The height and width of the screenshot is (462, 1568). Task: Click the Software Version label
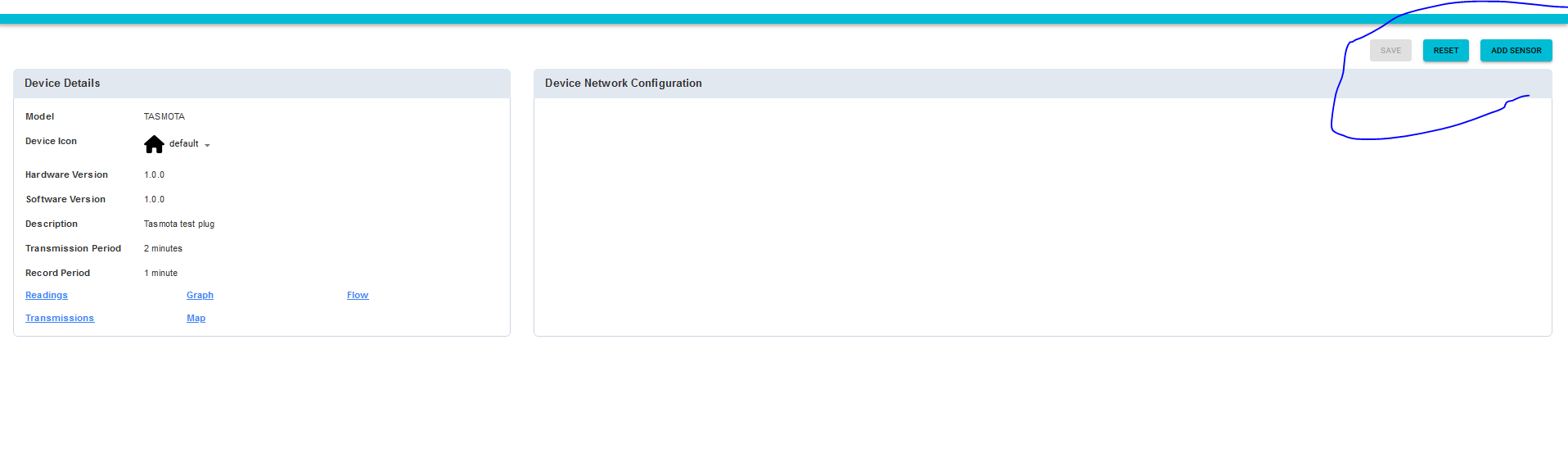65,200
